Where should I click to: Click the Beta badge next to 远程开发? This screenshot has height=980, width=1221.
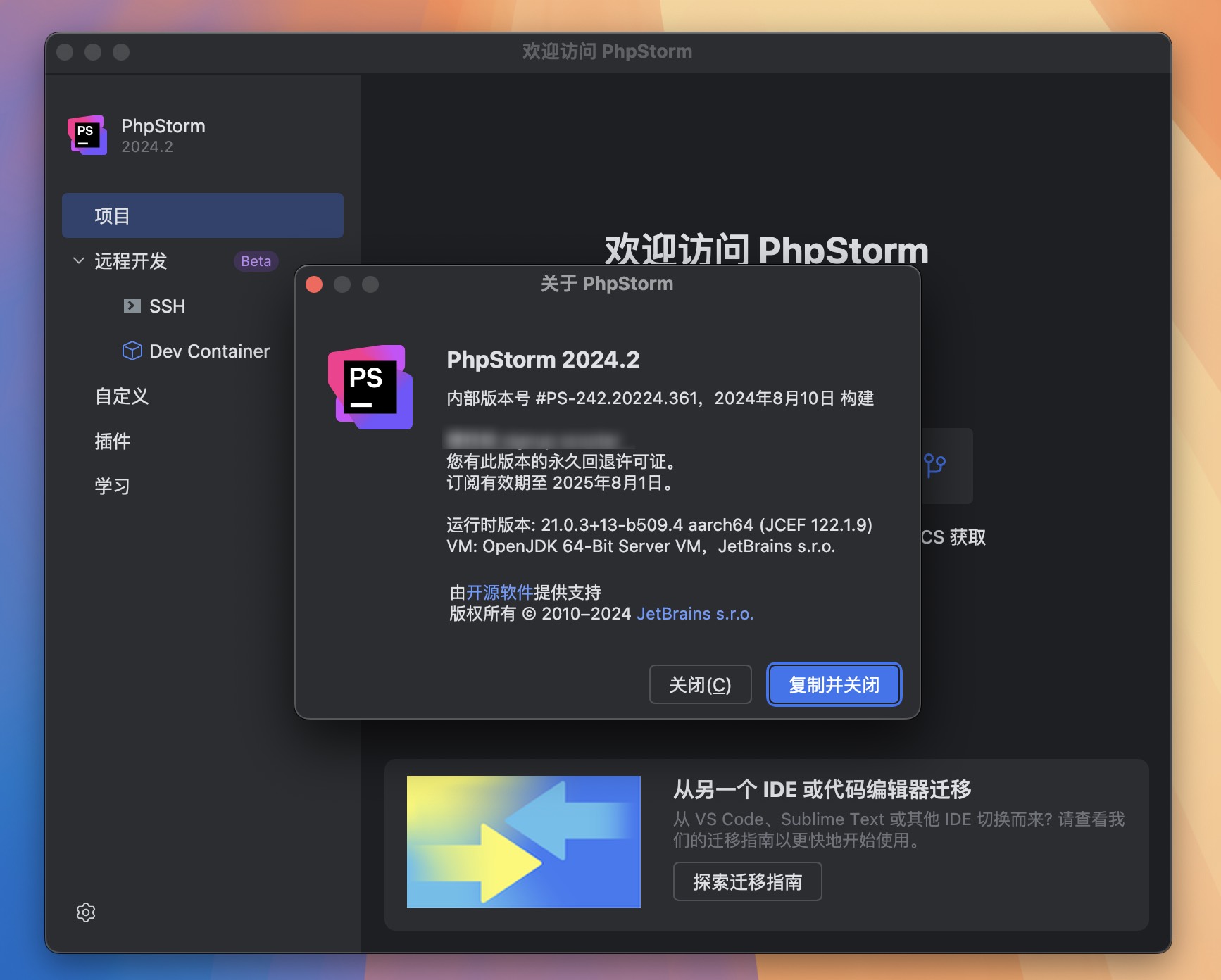(256, 261)
